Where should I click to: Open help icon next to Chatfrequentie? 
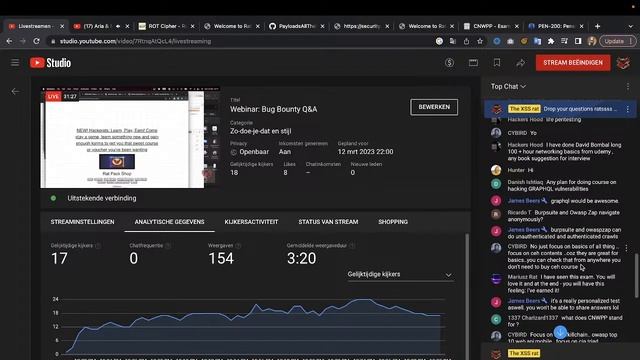click(168, 246)
